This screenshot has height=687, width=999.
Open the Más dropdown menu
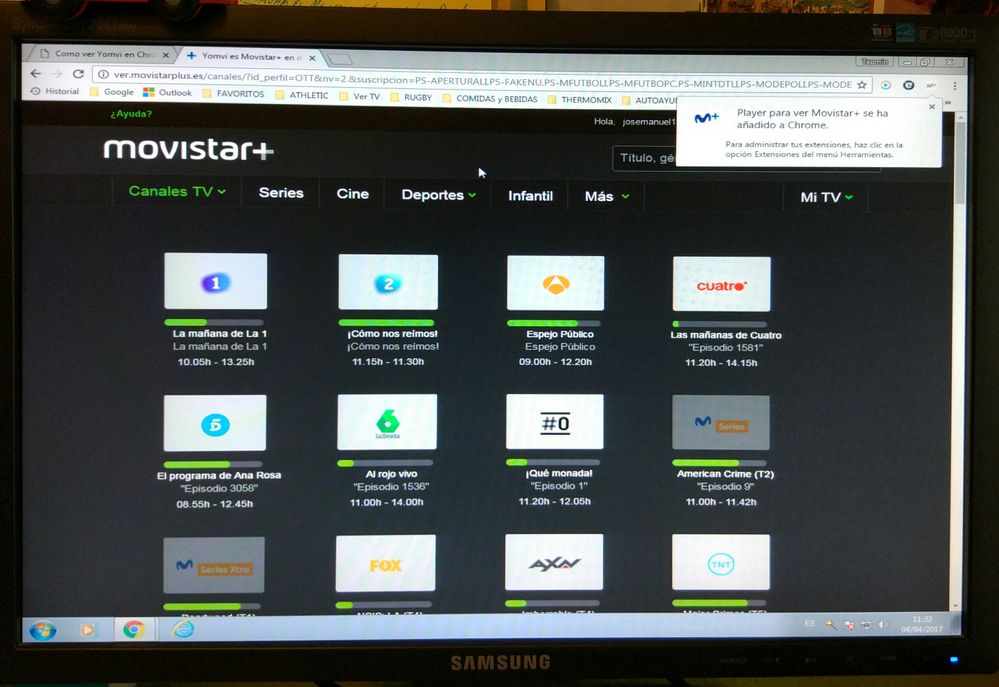point(606,196)
